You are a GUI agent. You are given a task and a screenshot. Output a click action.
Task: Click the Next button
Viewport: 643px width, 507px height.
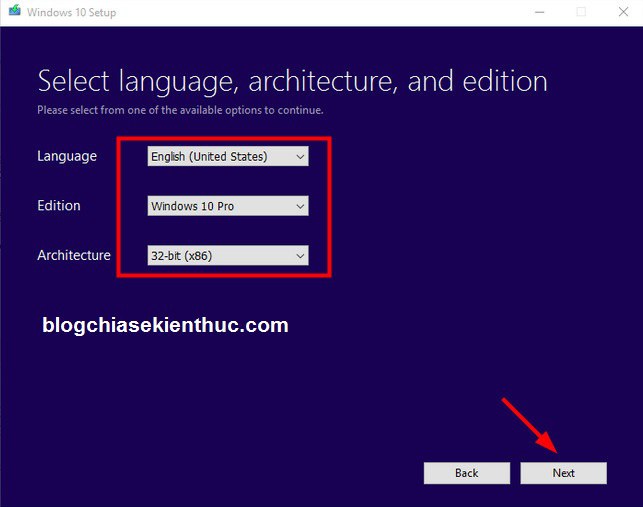point(563,473)
